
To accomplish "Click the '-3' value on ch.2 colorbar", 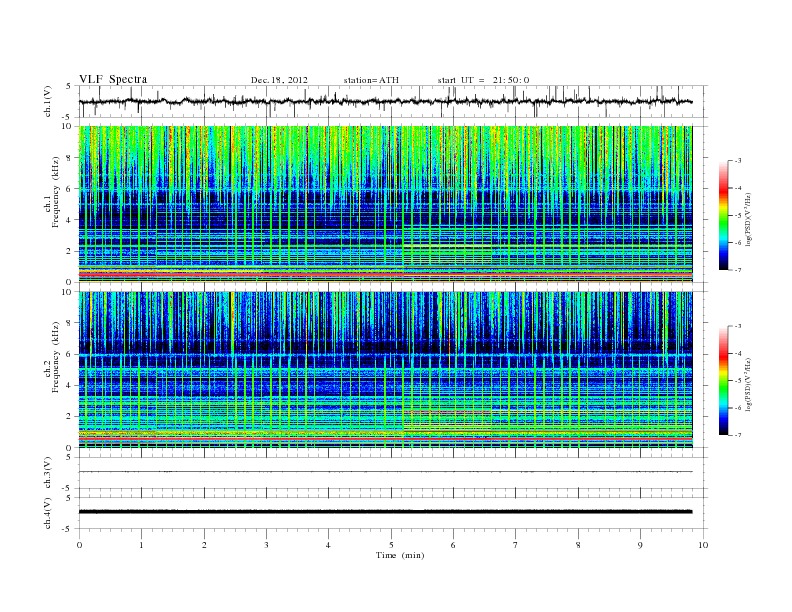I will [x=738, y=326].
